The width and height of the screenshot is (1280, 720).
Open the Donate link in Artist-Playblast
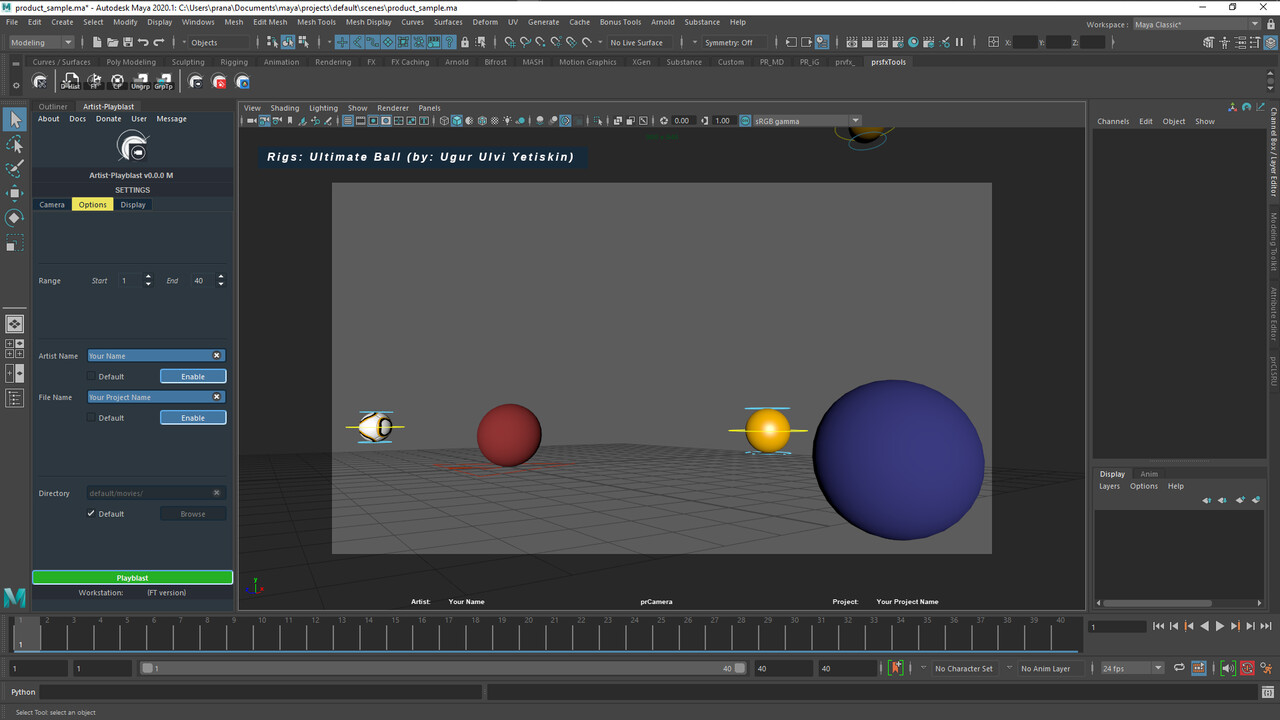(x=108, y=119)
